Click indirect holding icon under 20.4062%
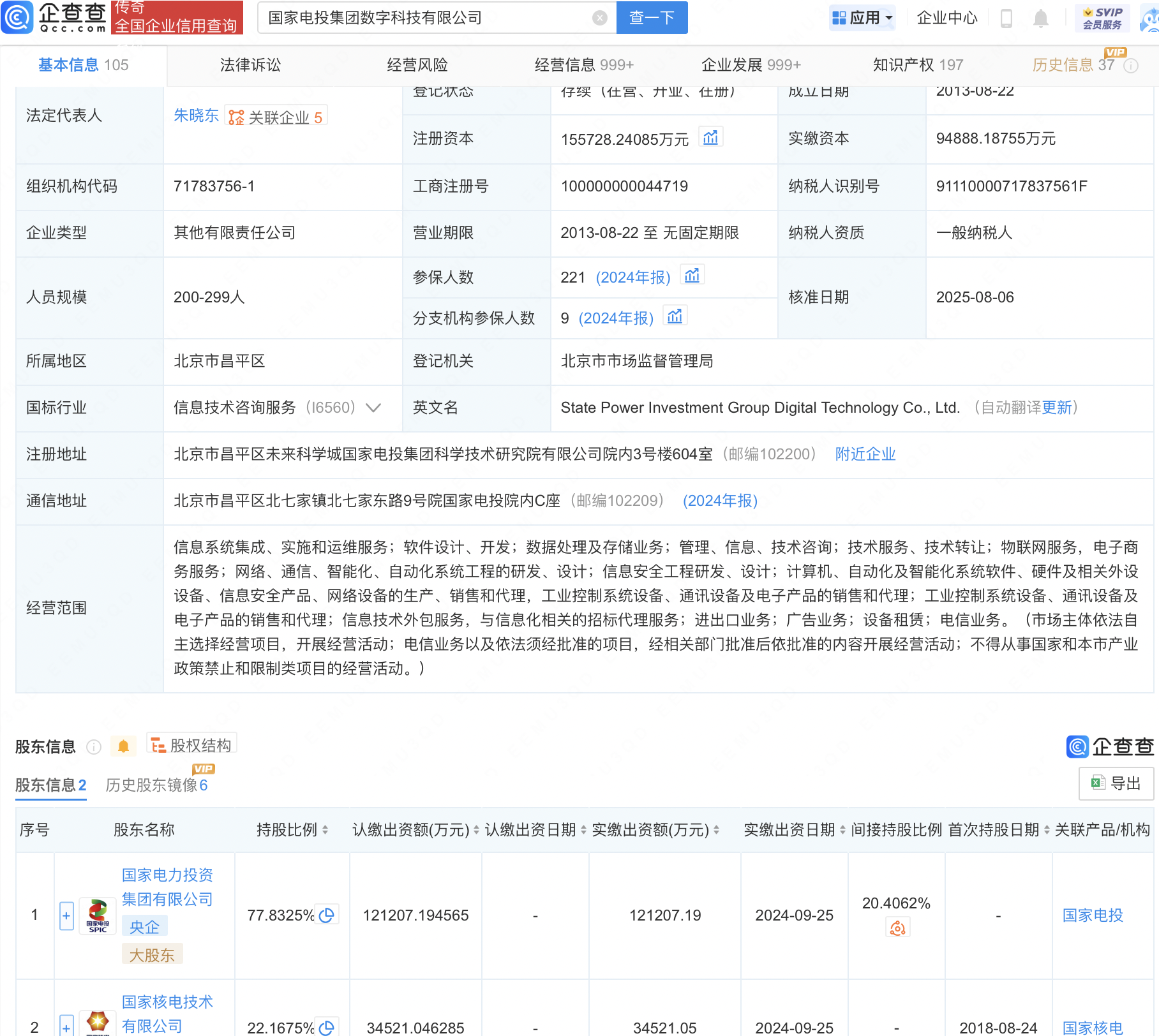This screenshot has height=1036, width=1159. point(898,928)
